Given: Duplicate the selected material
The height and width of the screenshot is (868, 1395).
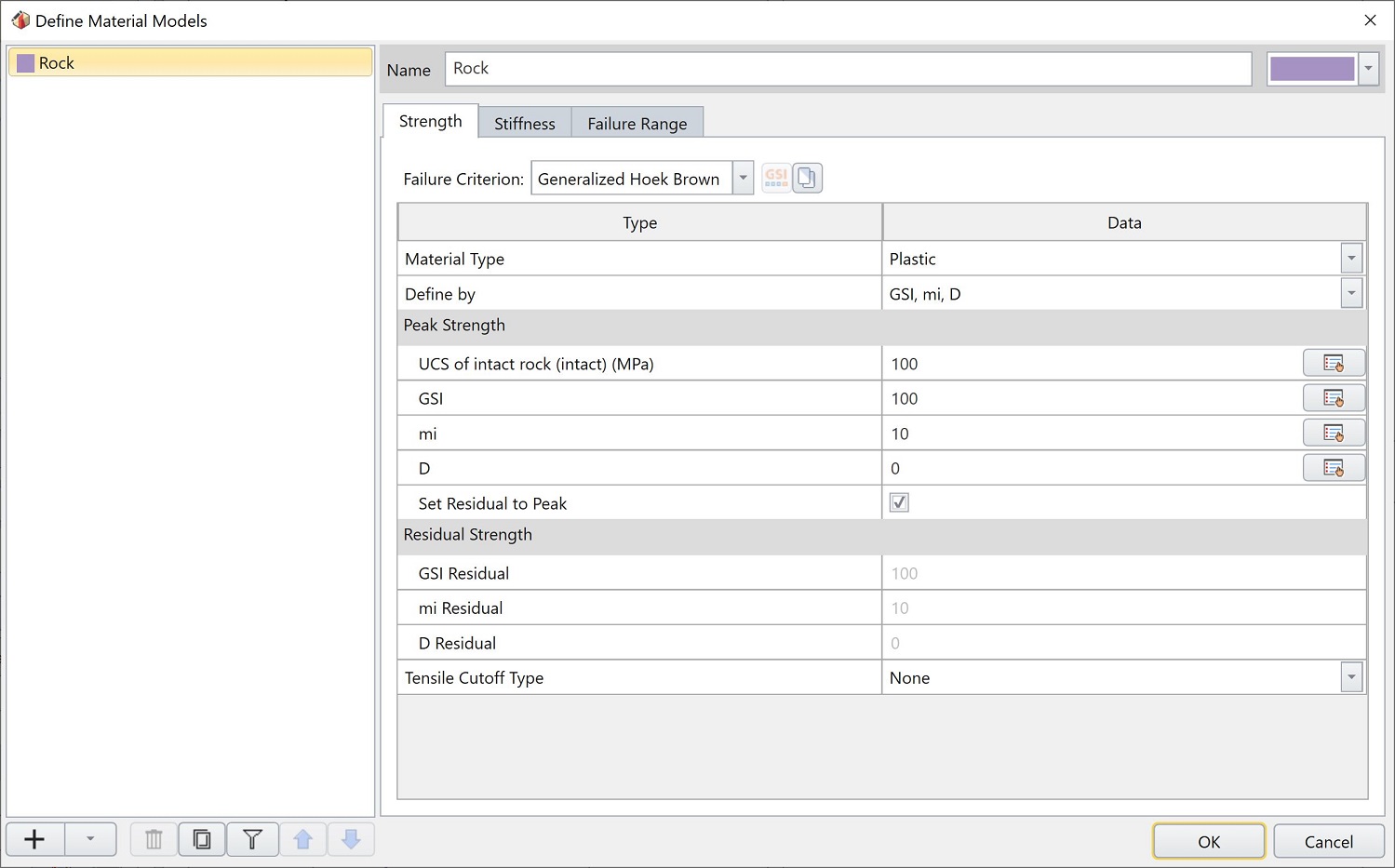Looking at the screenshot, I should point(202,839).
